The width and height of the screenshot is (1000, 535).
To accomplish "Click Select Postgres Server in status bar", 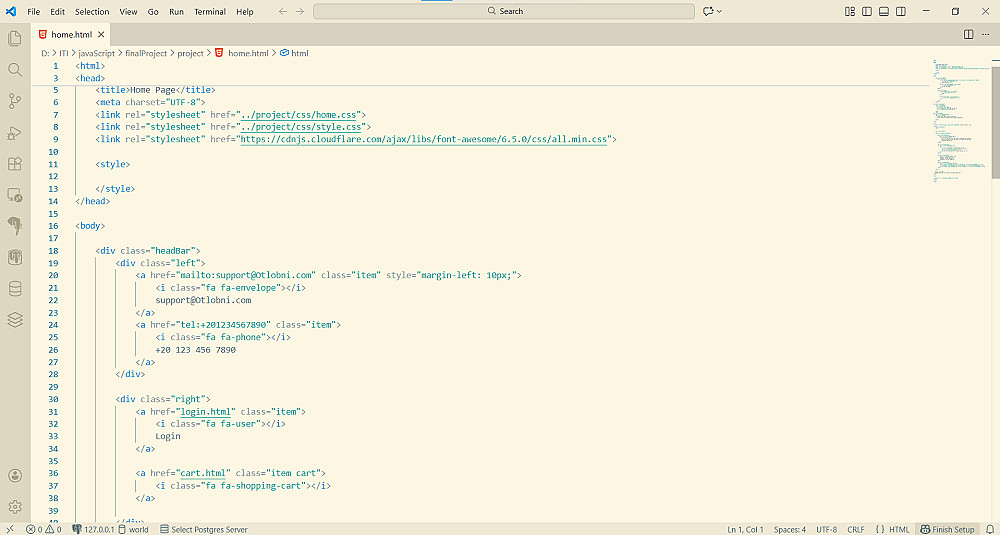I will 203,529.
